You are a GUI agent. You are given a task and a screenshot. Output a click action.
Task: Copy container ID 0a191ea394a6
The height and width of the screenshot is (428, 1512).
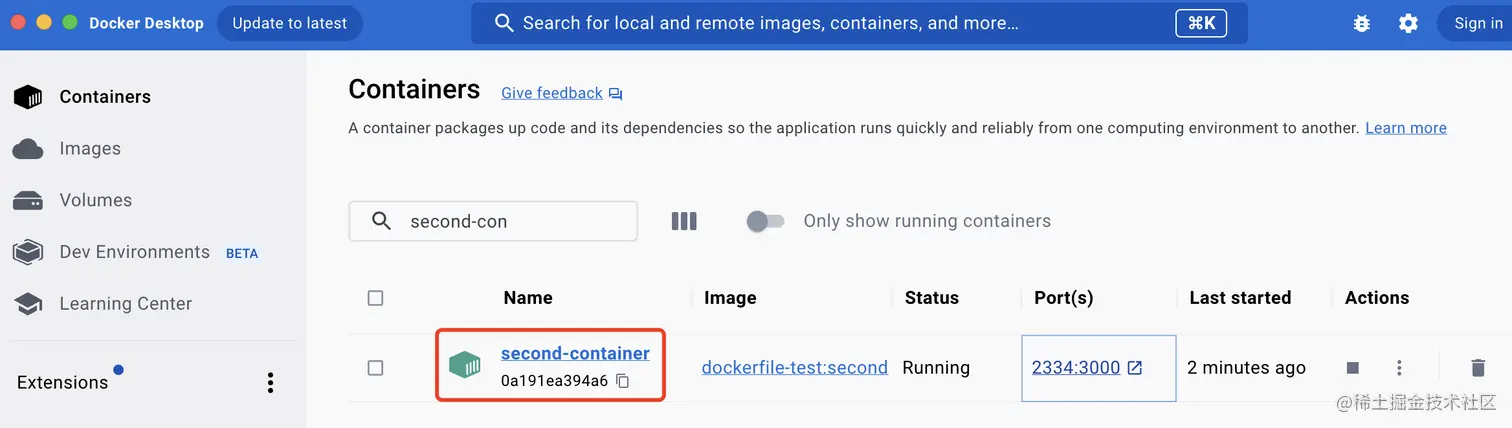pos(623,381)
